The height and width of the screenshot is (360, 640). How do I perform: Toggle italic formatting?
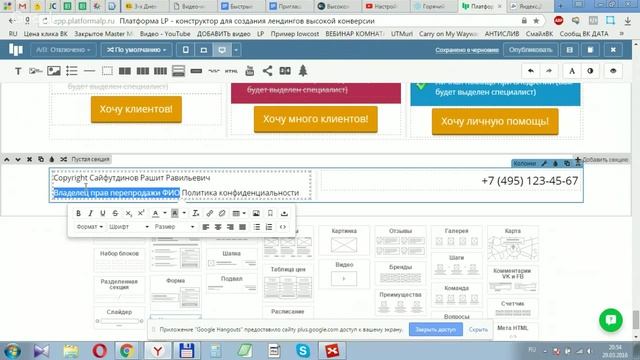91,213
